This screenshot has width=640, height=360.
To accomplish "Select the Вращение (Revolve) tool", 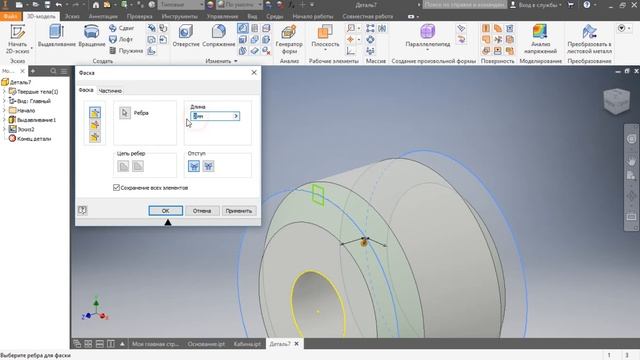I will (x=91, y=36).
